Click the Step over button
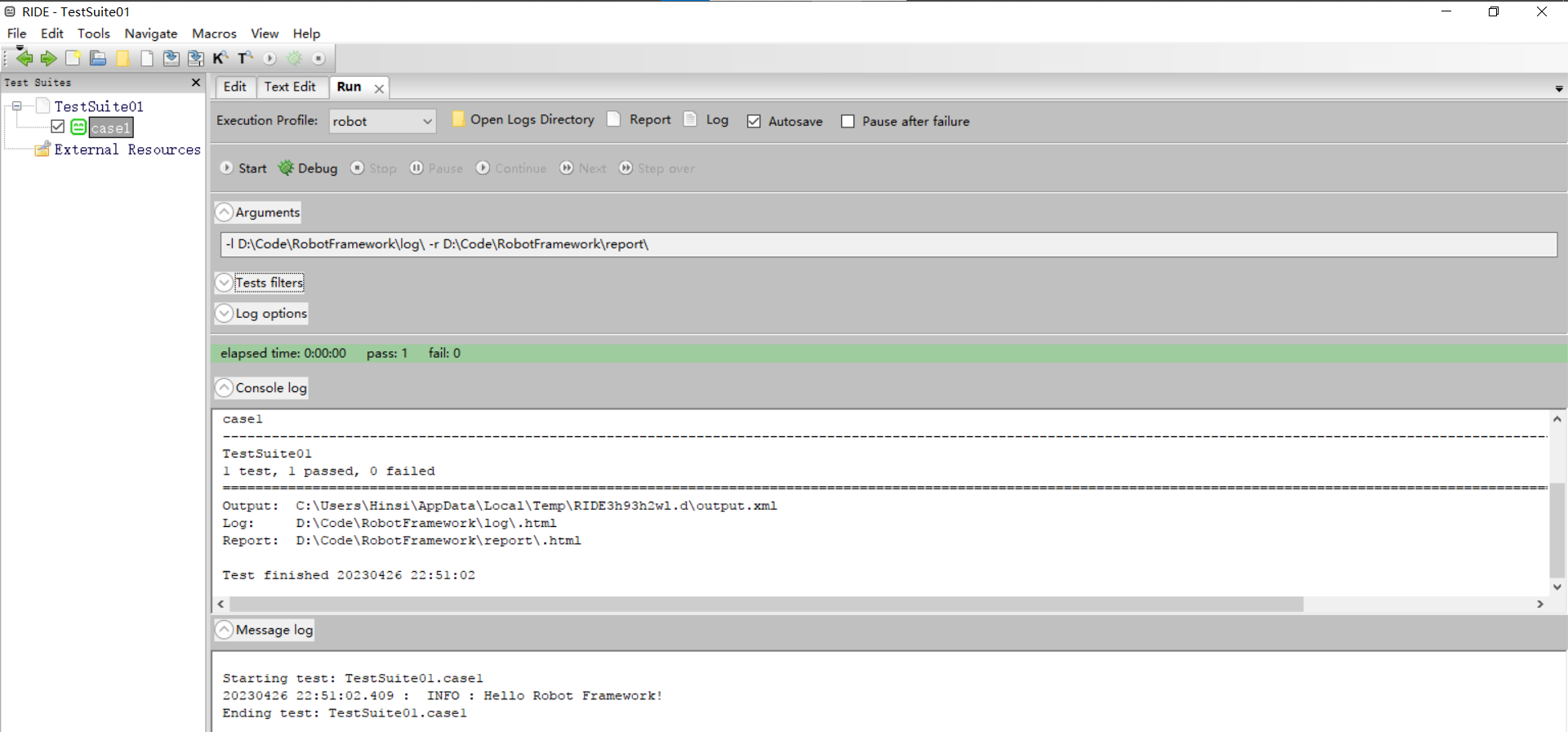The image size is (1568, 732). click(657, 168)
